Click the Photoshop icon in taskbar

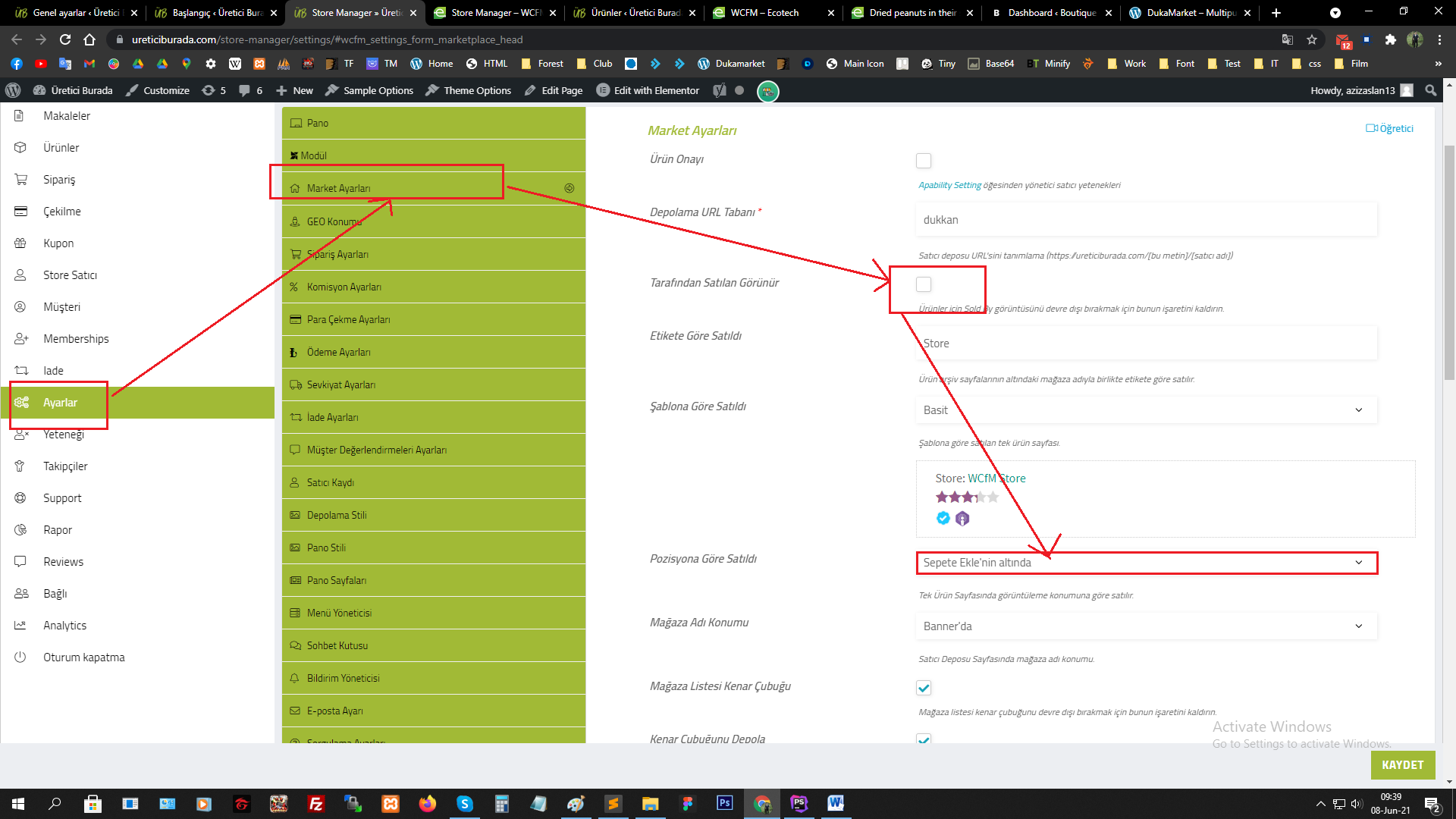pos(724,802)
